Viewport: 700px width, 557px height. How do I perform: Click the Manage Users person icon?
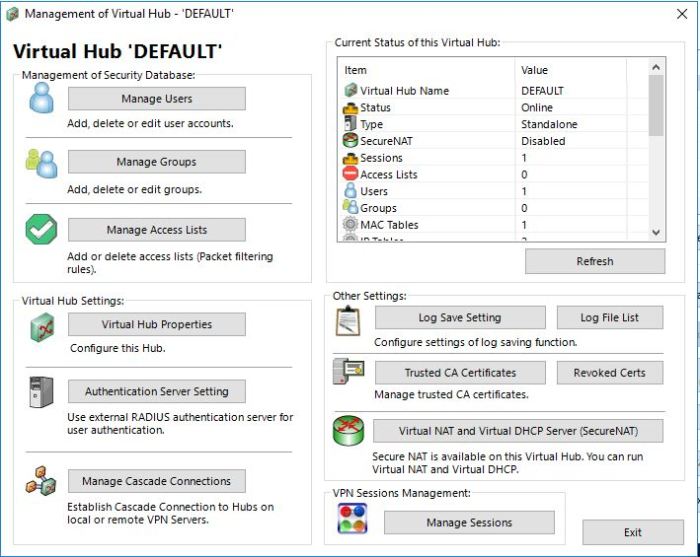41,98
